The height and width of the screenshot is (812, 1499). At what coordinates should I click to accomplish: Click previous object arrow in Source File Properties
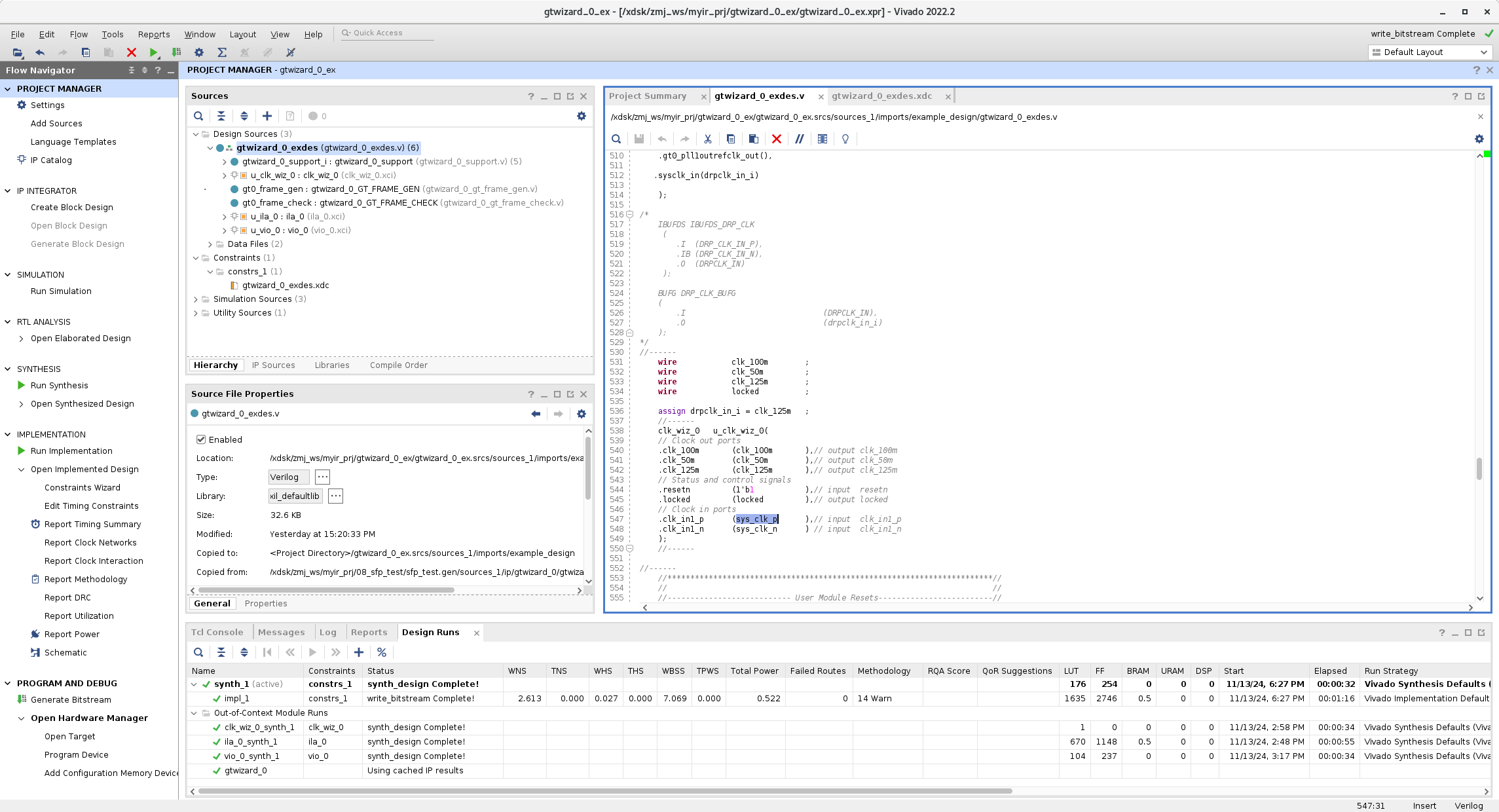536,414
